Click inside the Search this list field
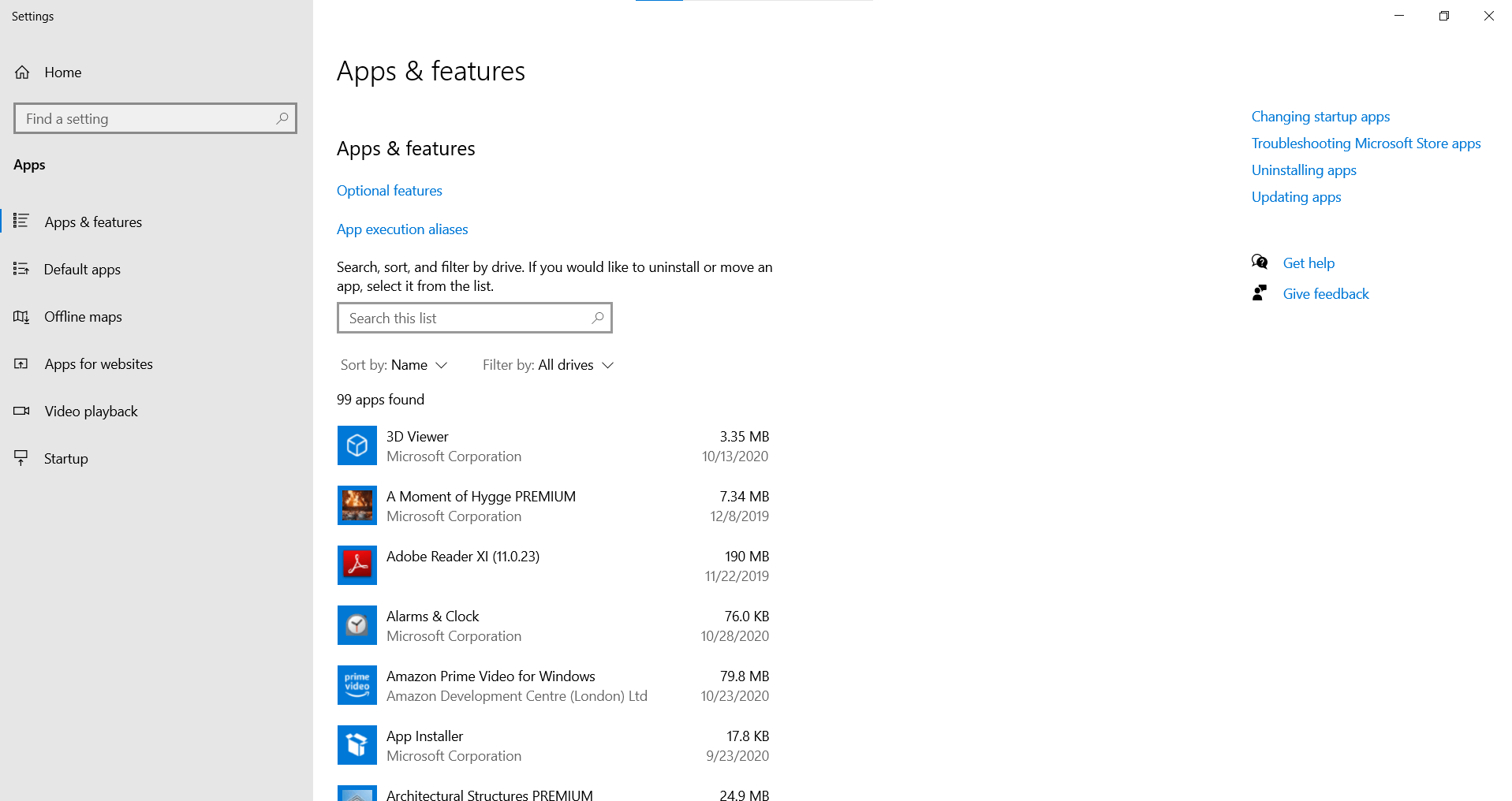 [465, 317]
